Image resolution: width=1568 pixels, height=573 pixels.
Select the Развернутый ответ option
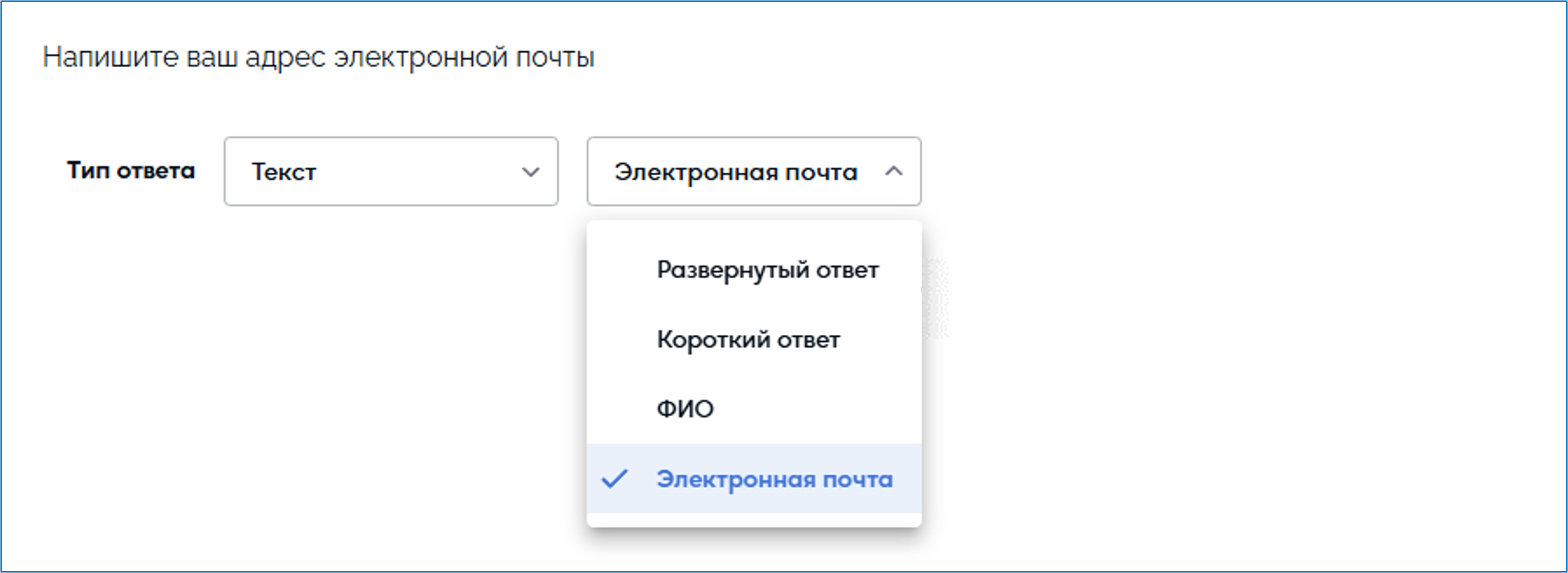tap(767, 270)
